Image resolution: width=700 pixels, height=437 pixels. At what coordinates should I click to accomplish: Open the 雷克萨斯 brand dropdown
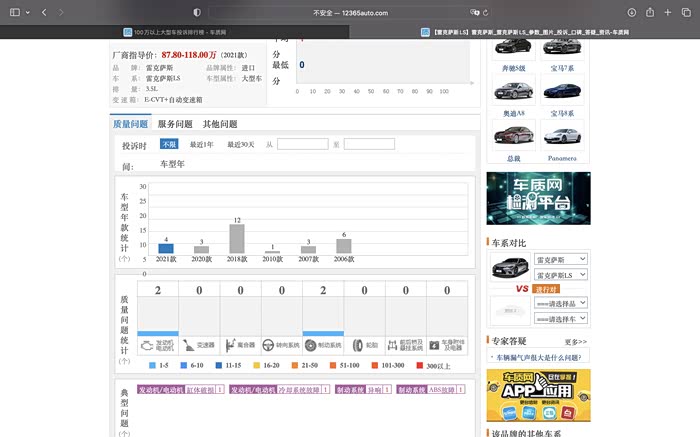coord(561,260)
